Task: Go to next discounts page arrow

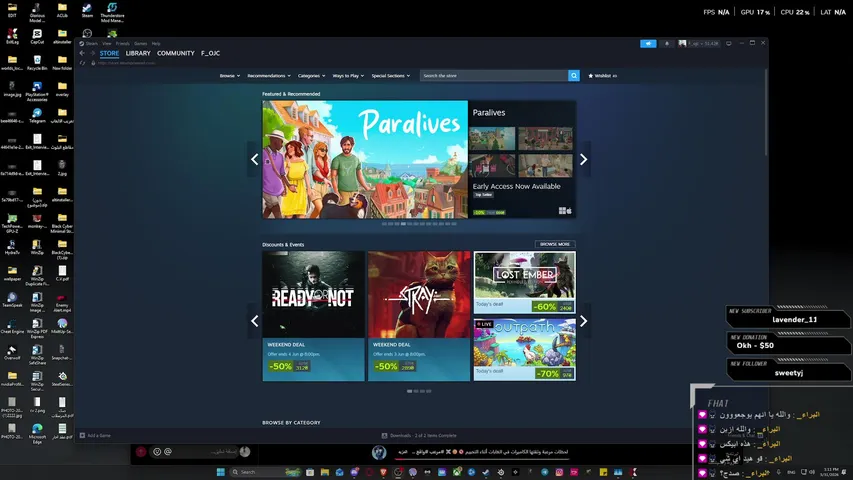Action: [583, 321]
